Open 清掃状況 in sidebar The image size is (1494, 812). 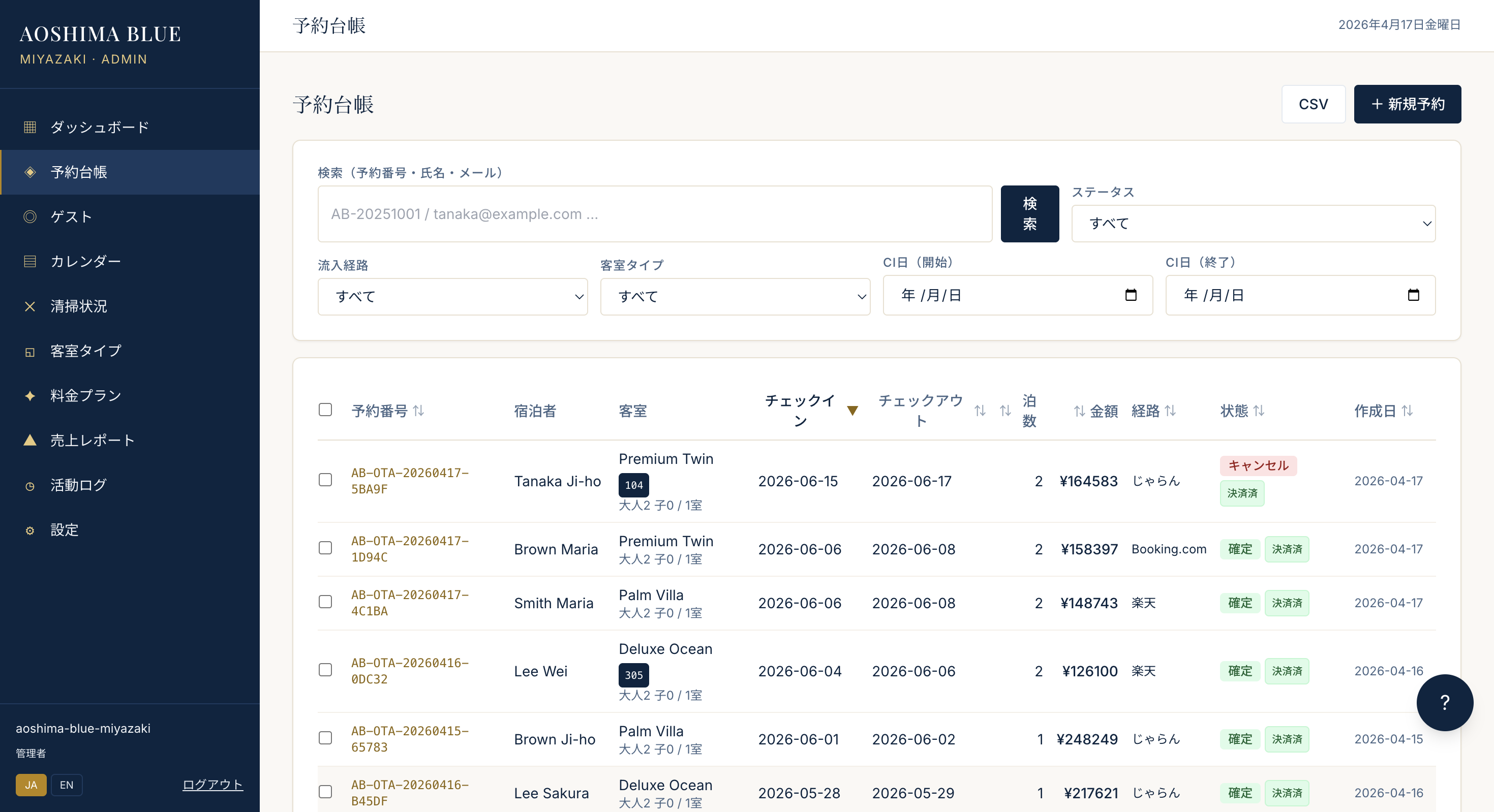130,306
